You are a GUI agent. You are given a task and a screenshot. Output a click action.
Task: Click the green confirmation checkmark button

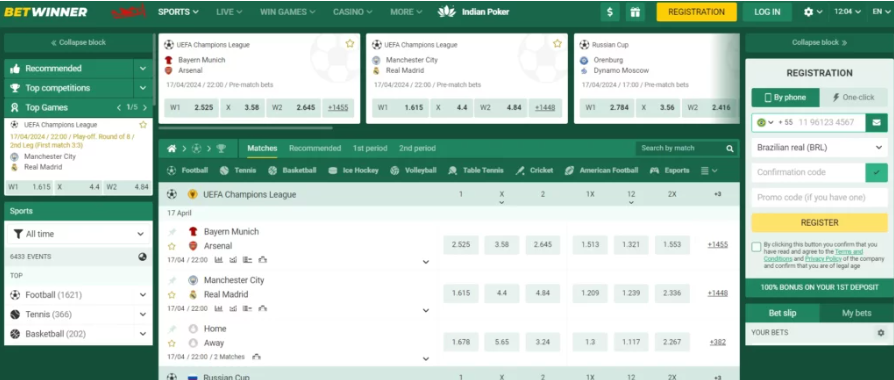tap(876, 172)
